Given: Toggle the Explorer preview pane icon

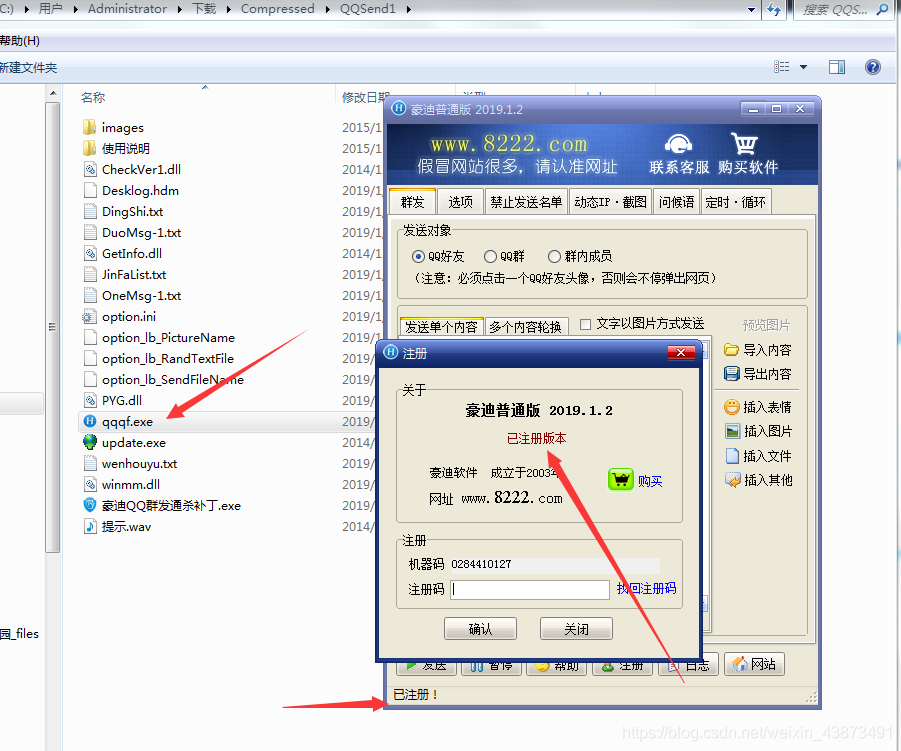Looking at the screenshot, I should pos(837,67).
